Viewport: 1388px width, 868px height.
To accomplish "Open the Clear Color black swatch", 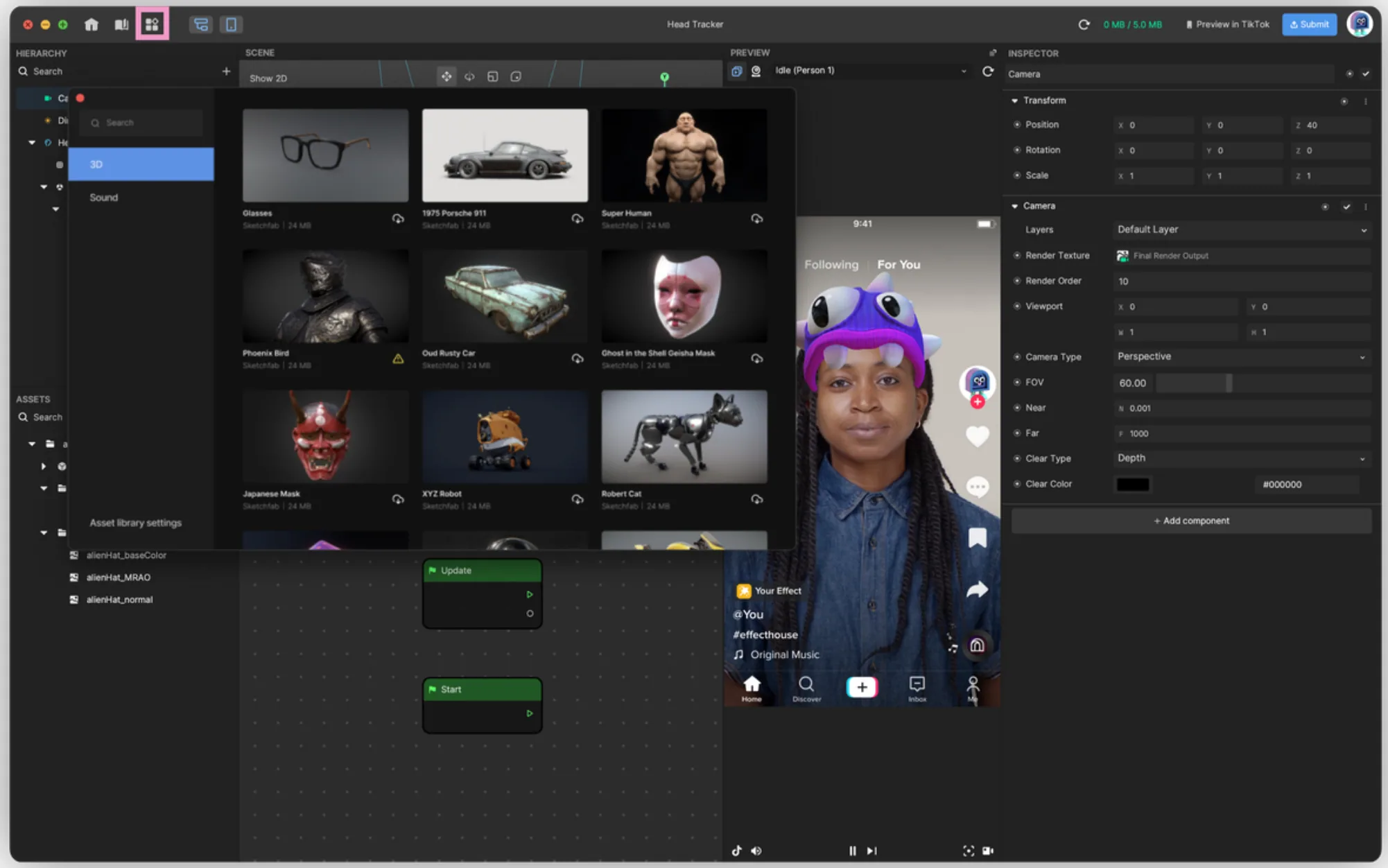I will coord(1133,485).
